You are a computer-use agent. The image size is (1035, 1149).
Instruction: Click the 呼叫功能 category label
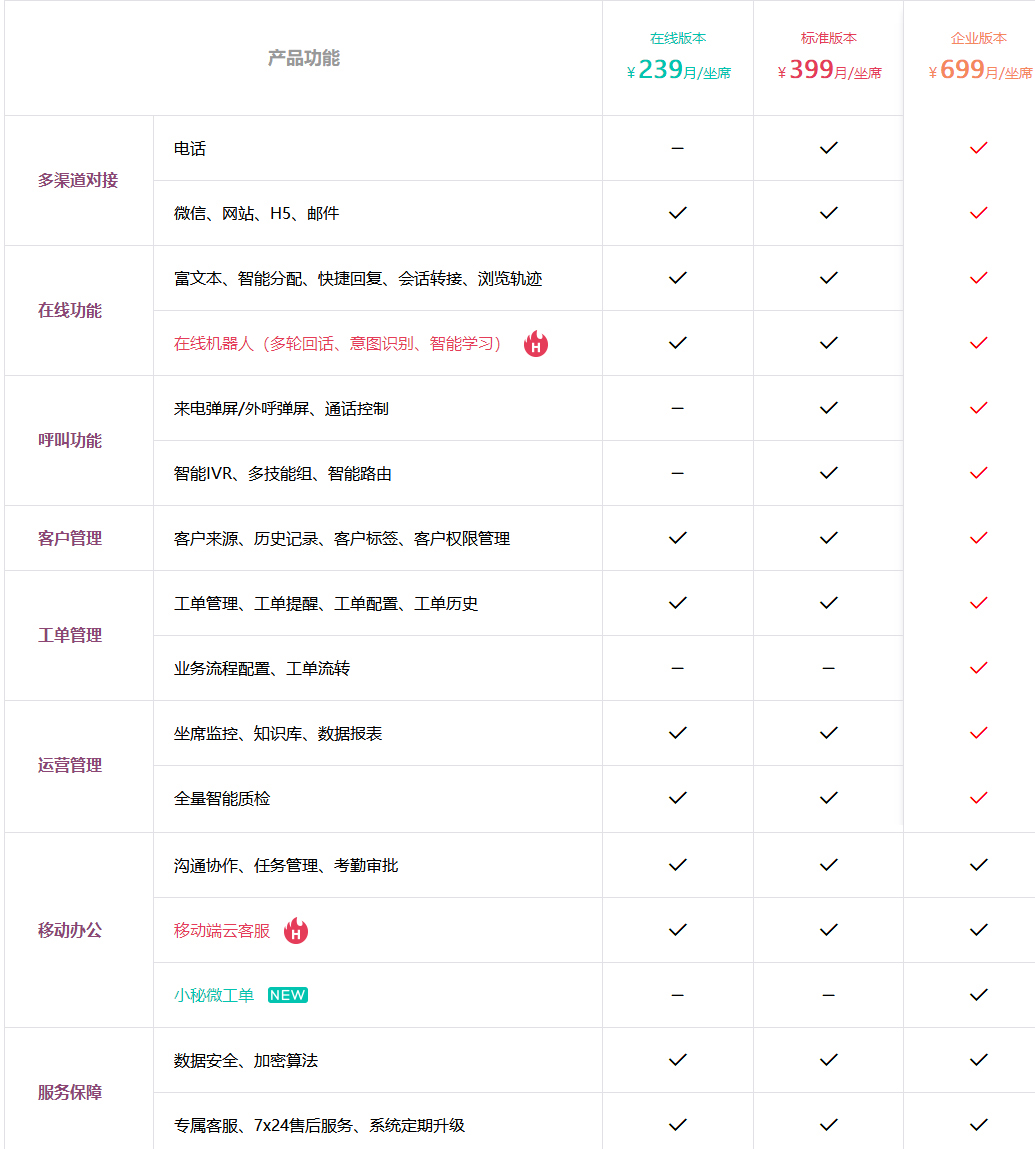tap(70, 440)
